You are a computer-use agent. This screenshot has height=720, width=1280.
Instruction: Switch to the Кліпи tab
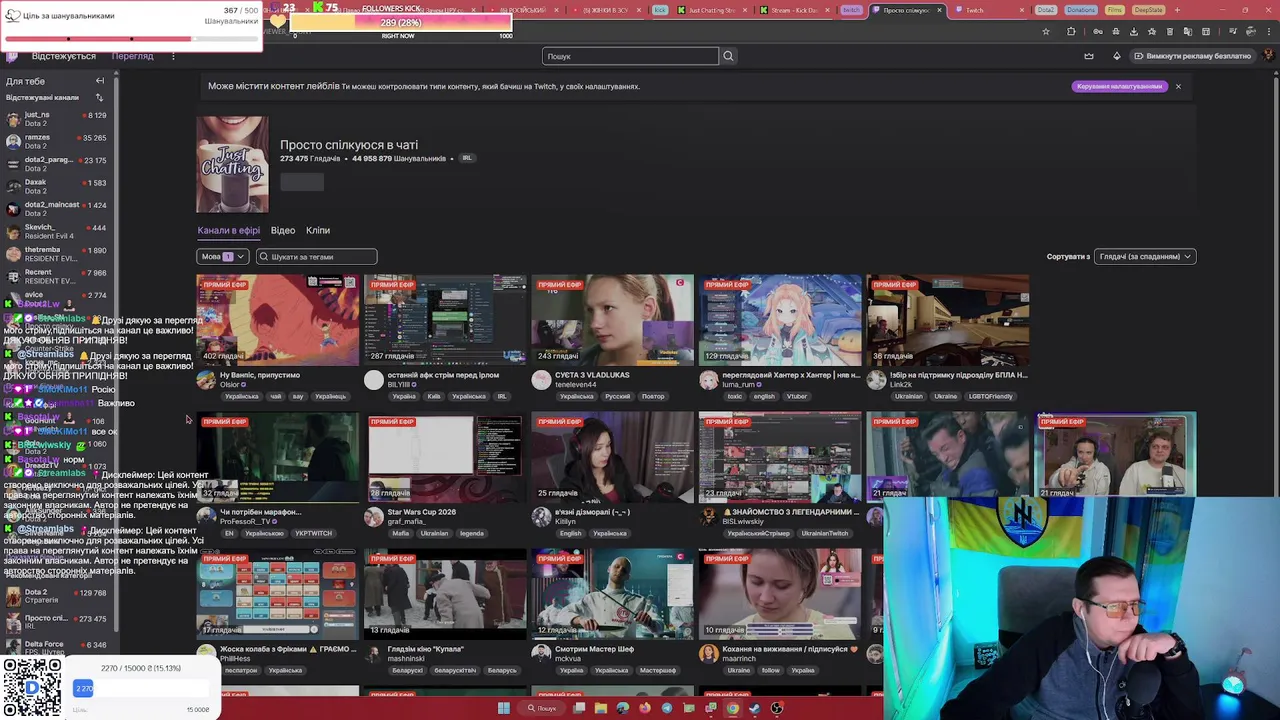click(x=318, y=230)
